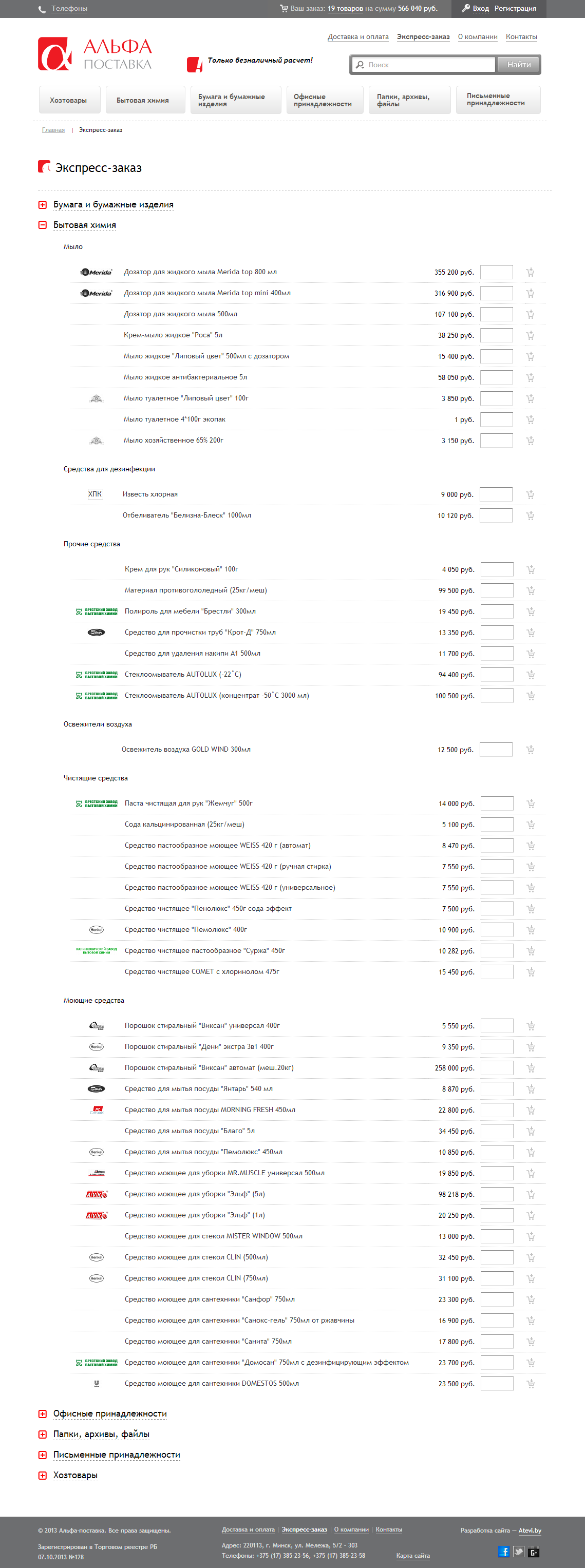Add Отбеливатель "Белизна-Блеск" to cart

click(530, 515)
